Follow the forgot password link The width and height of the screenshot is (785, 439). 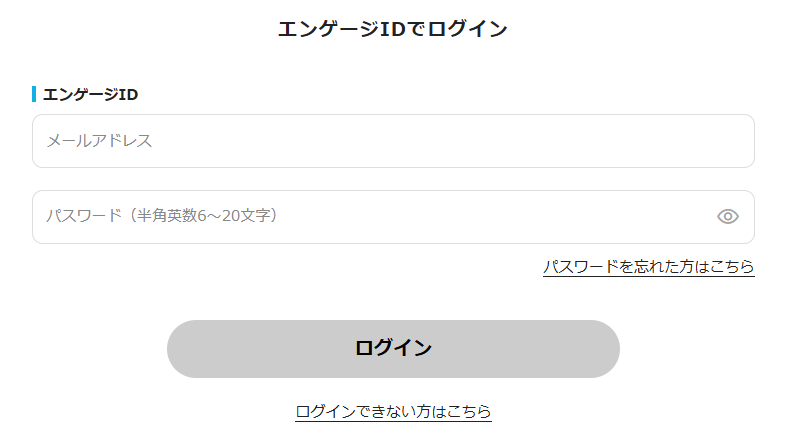pyautogui.click(x=648, y=266)
